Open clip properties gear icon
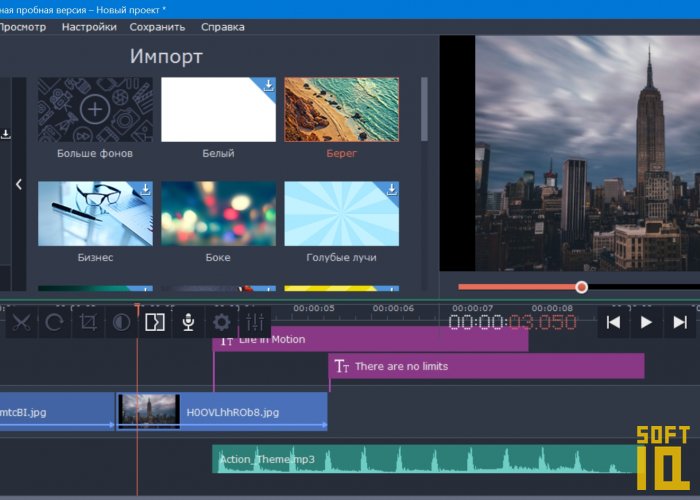Screen dimensions: 700x500 [x=221, y=322]
